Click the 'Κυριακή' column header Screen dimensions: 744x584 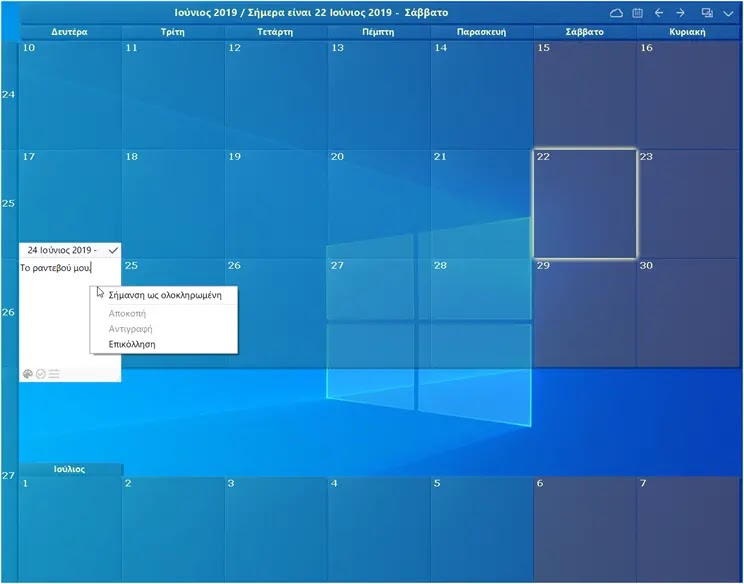688,32
